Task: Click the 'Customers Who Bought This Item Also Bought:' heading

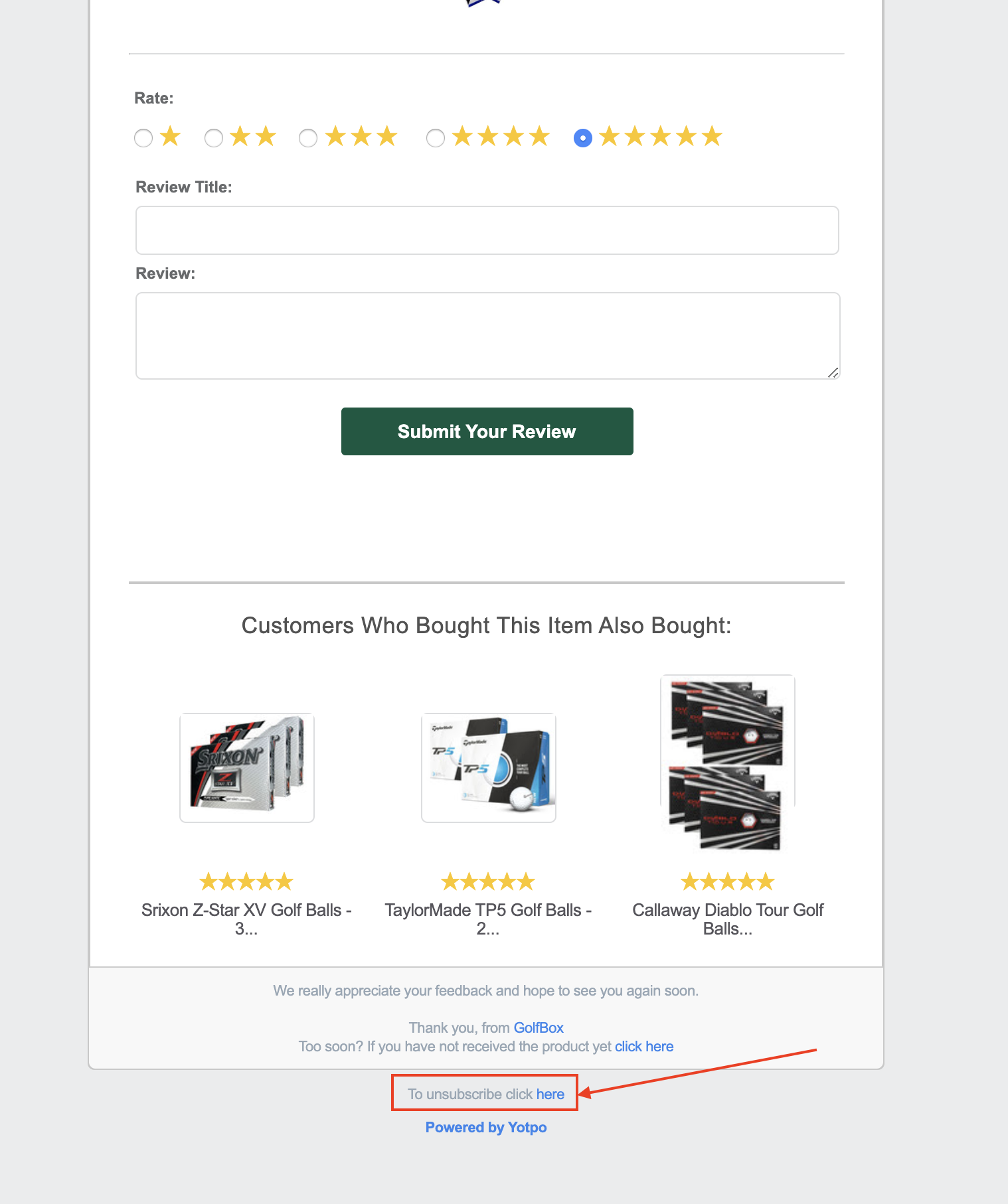Action: tap(486, 626)
